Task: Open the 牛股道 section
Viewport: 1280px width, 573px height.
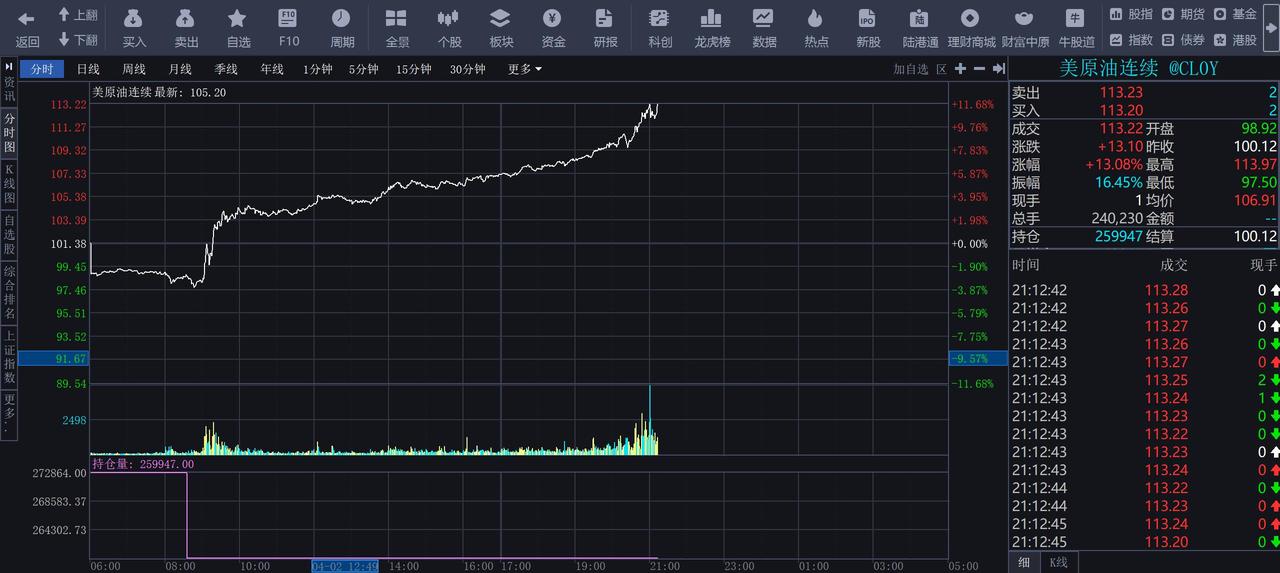Action: pyautogui.click(x=1075, y=28)
